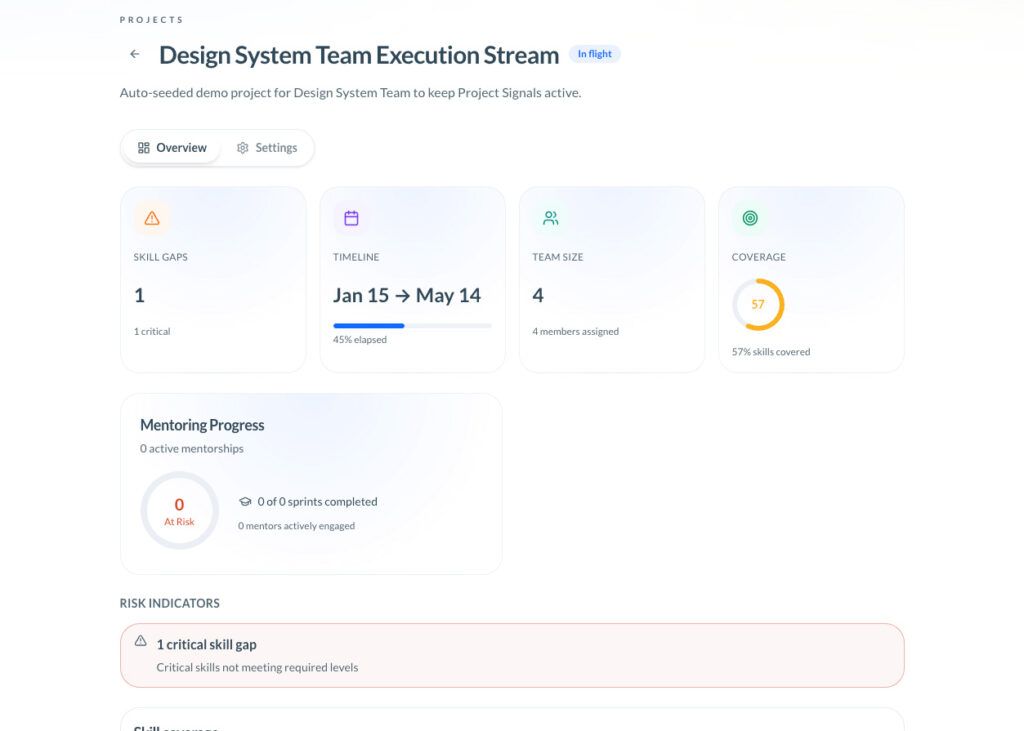This screenshot has height=731, width=1024.
Task: Open the Coverage target icon
Action: (750, 218)
